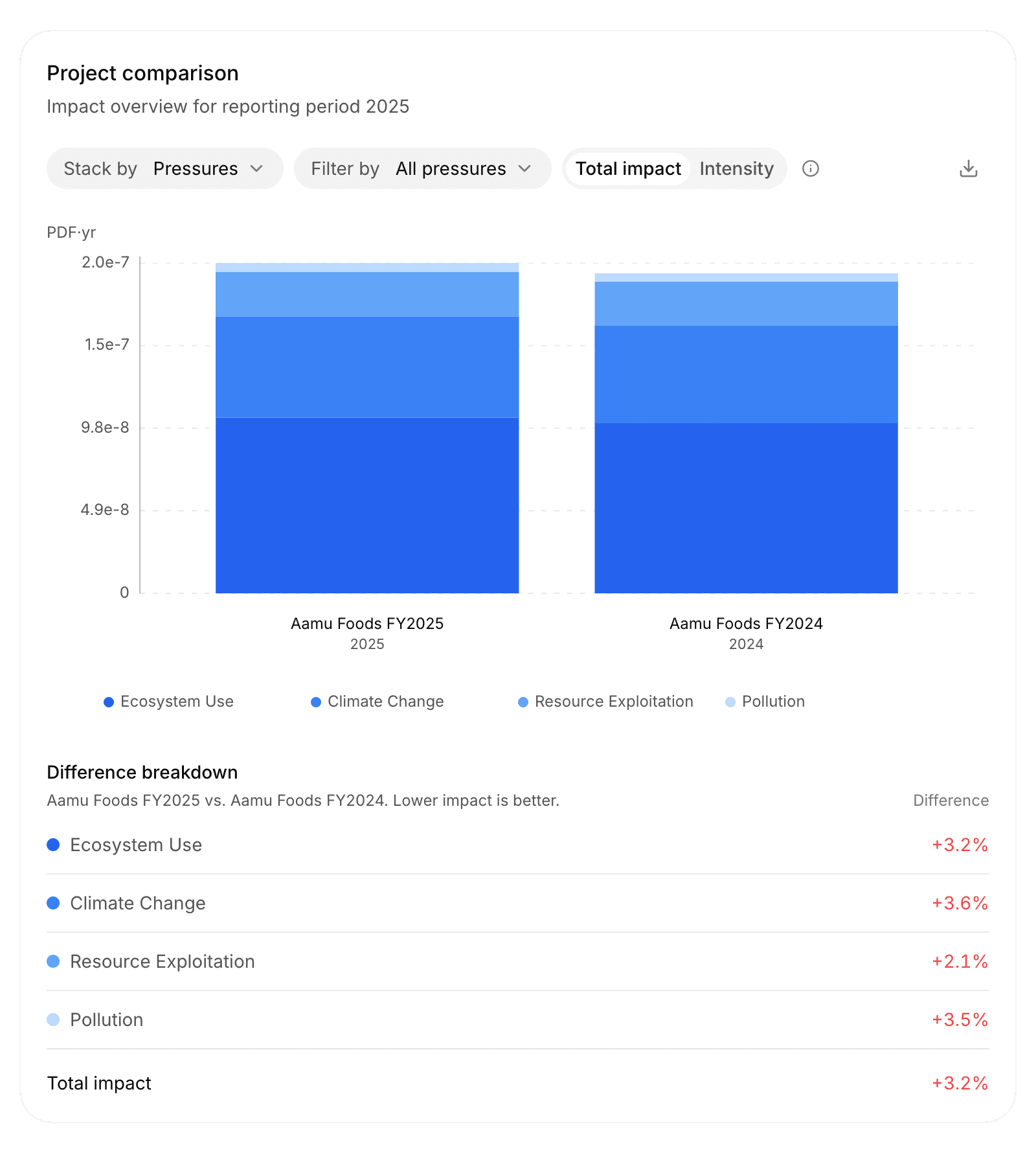Click Pollution swatch in Difference breakdown
Image resolution: width=1036 pixels, height=1153 pixels.
[53, 1020]
